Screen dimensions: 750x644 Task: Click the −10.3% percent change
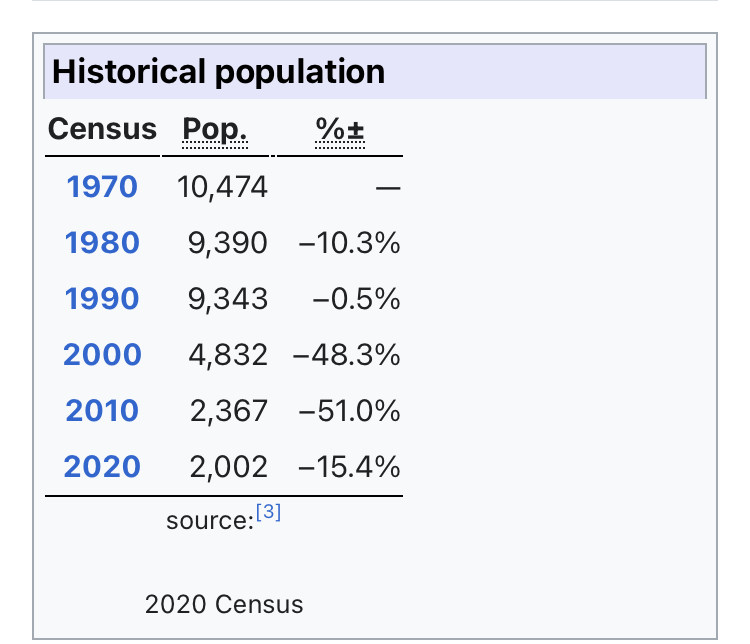tap(349, 243)
